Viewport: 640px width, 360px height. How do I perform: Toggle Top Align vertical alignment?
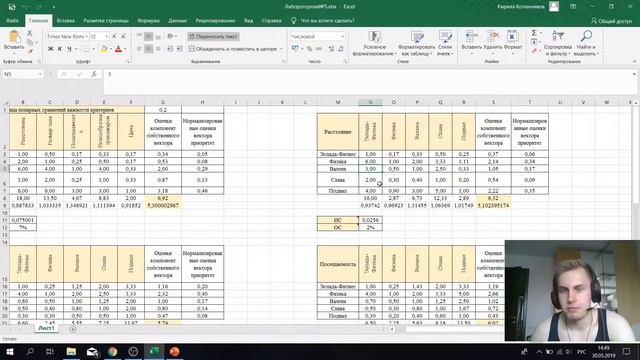click(139, 36)
